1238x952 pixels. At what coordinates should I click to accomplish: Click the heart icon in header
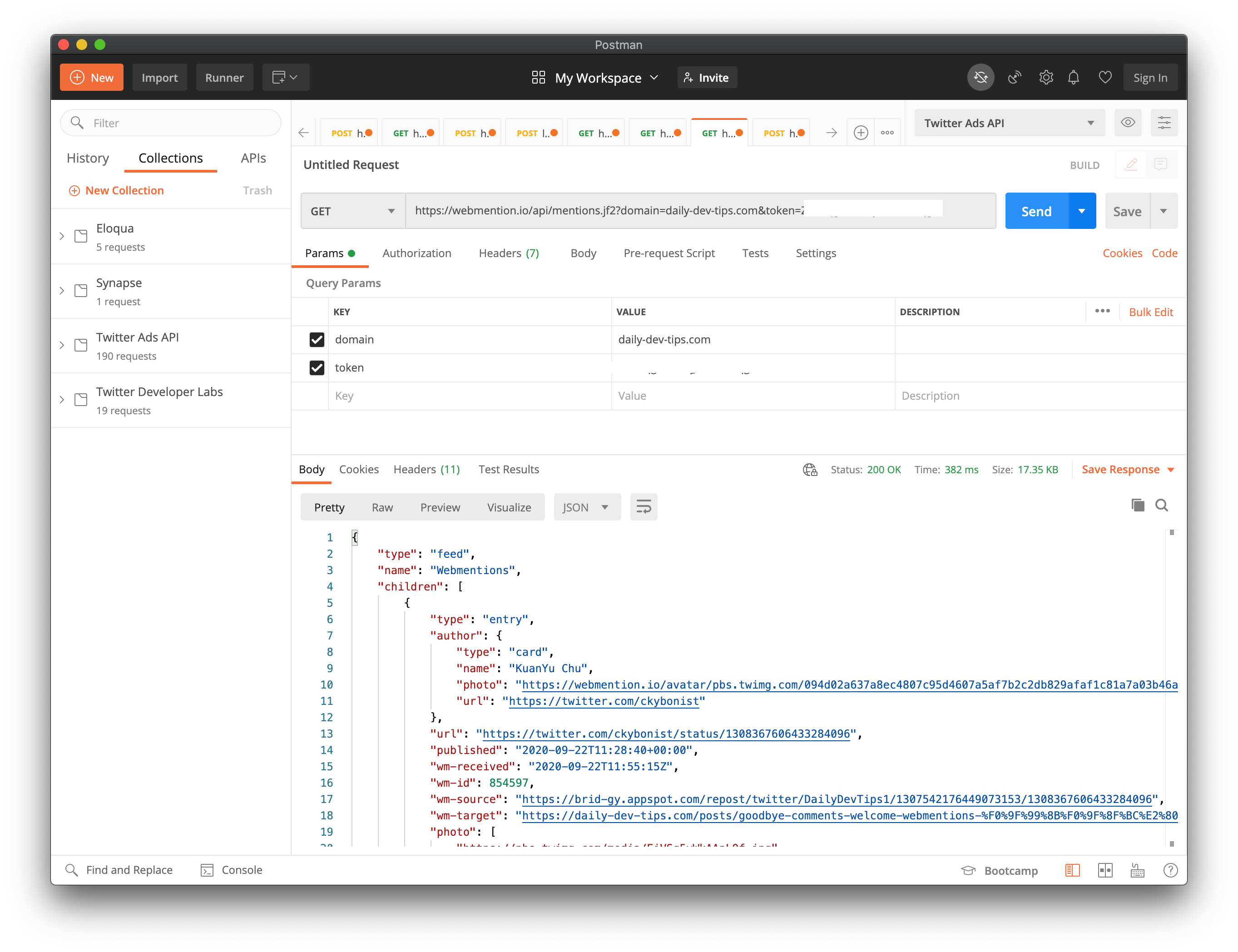tap(1105, 78)
